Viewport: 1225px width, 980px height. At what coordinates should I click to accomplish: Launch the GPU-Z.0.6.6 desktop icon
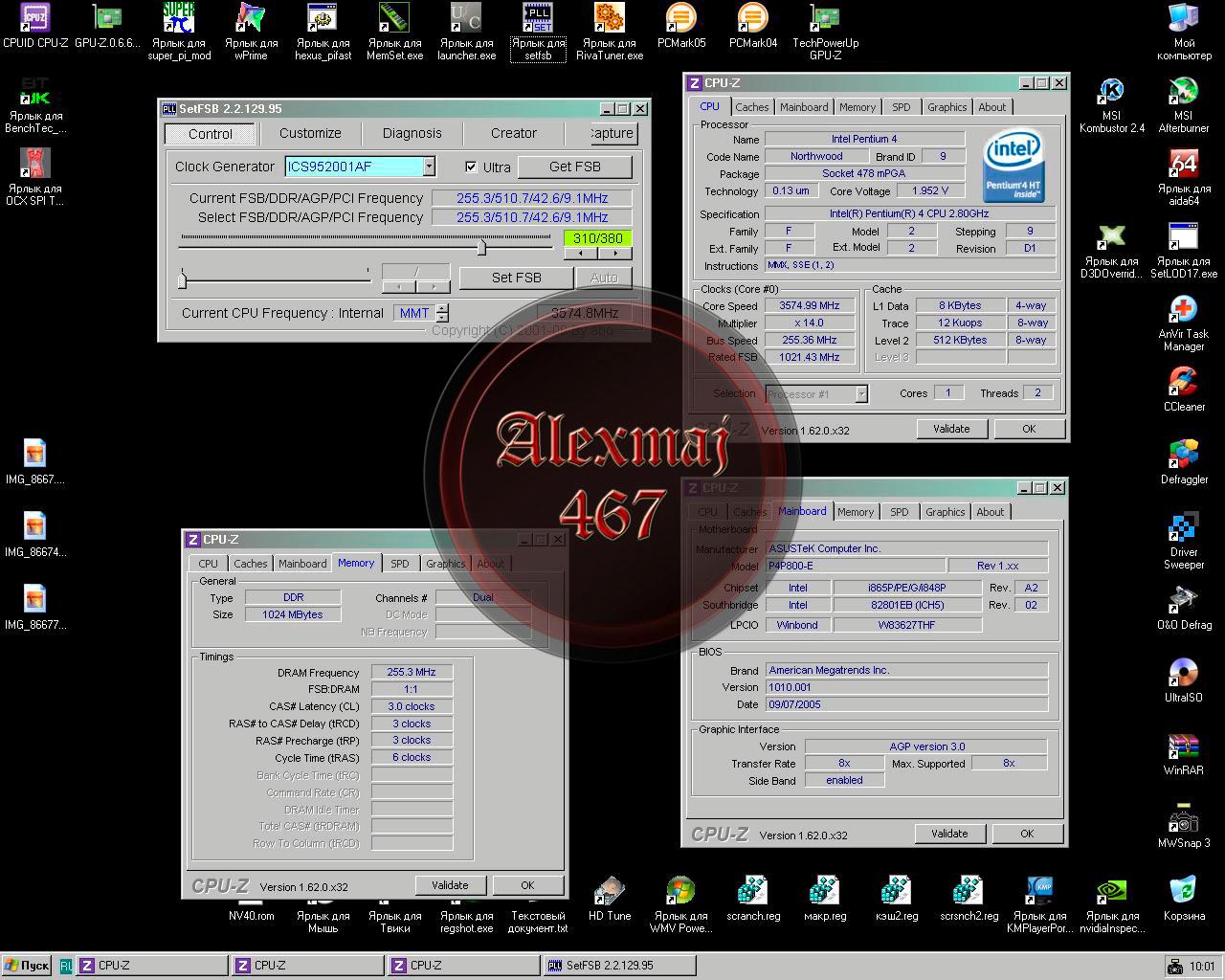[107, 18]
